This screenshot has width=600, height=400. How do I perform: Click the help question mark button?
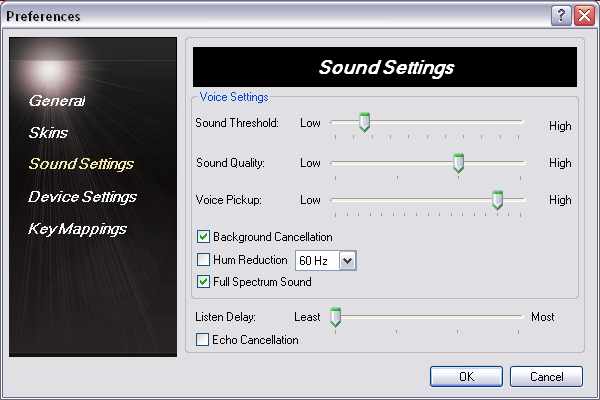[561, 15]
